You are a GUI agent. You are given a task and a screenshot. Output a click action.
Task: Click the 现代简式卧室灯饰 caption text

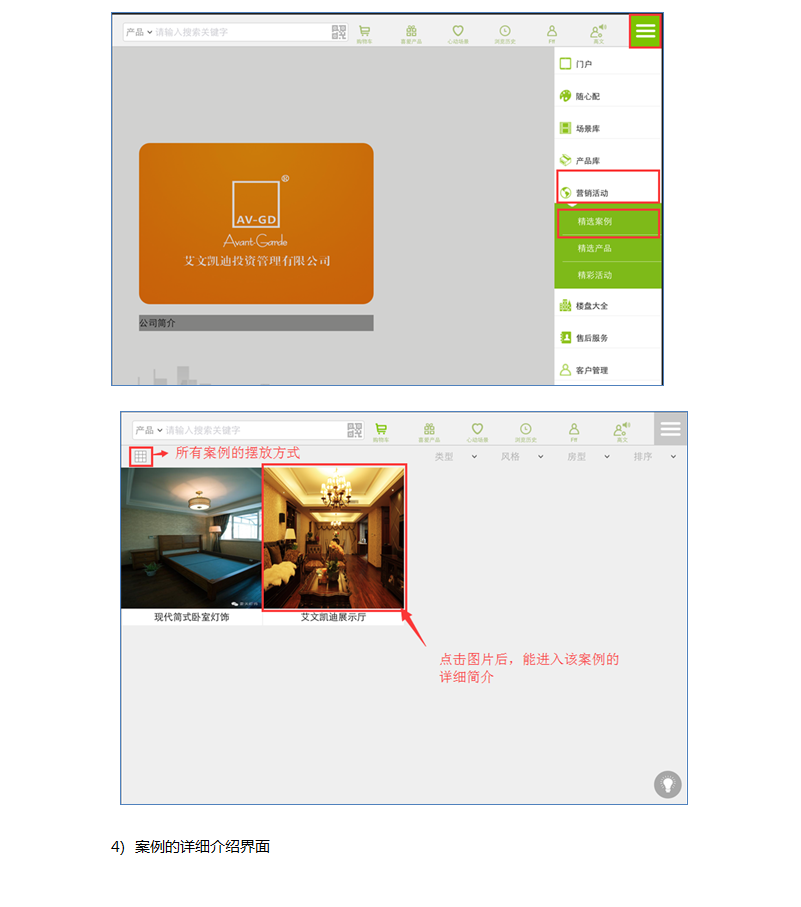pos(191,617)
